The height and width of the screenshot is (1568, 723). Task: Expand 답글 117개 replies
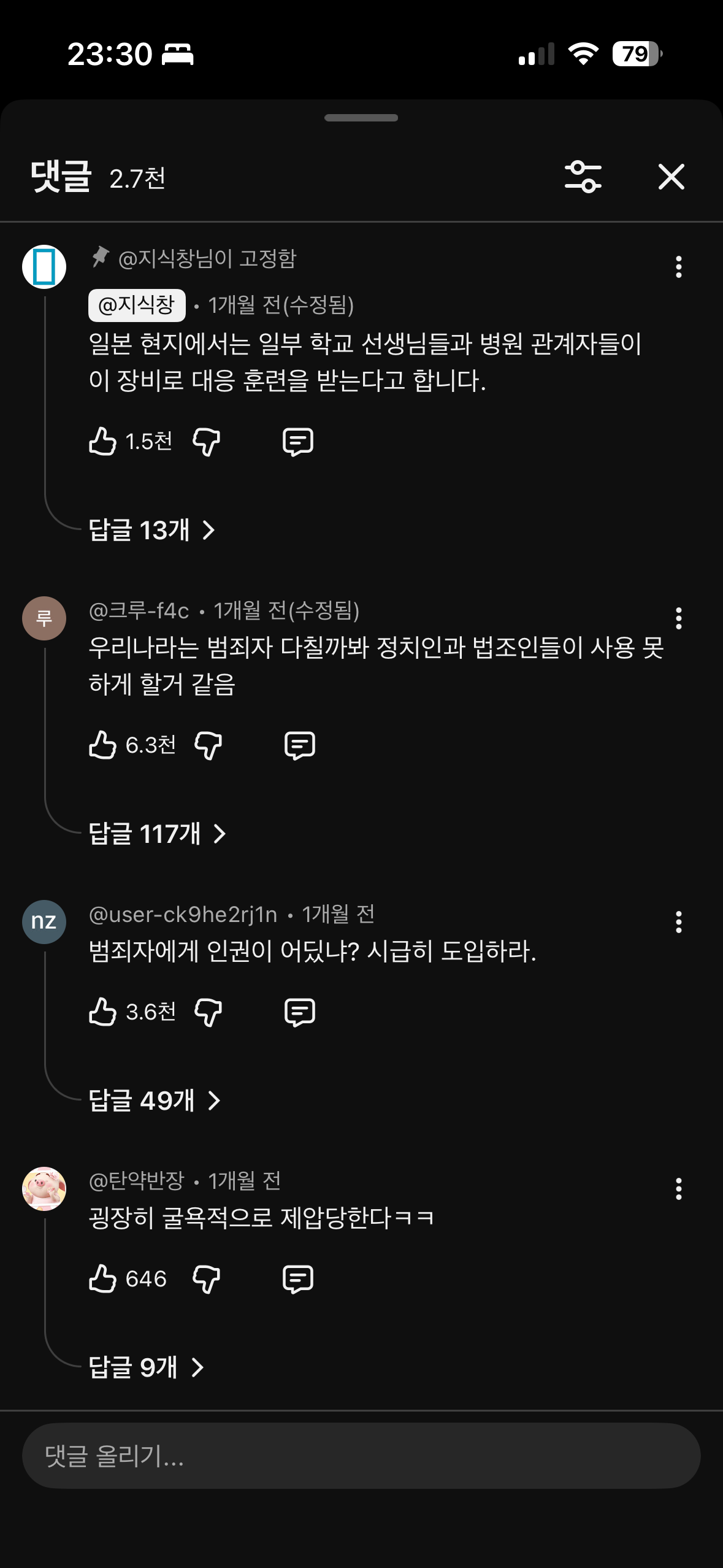tap(157, 834)
